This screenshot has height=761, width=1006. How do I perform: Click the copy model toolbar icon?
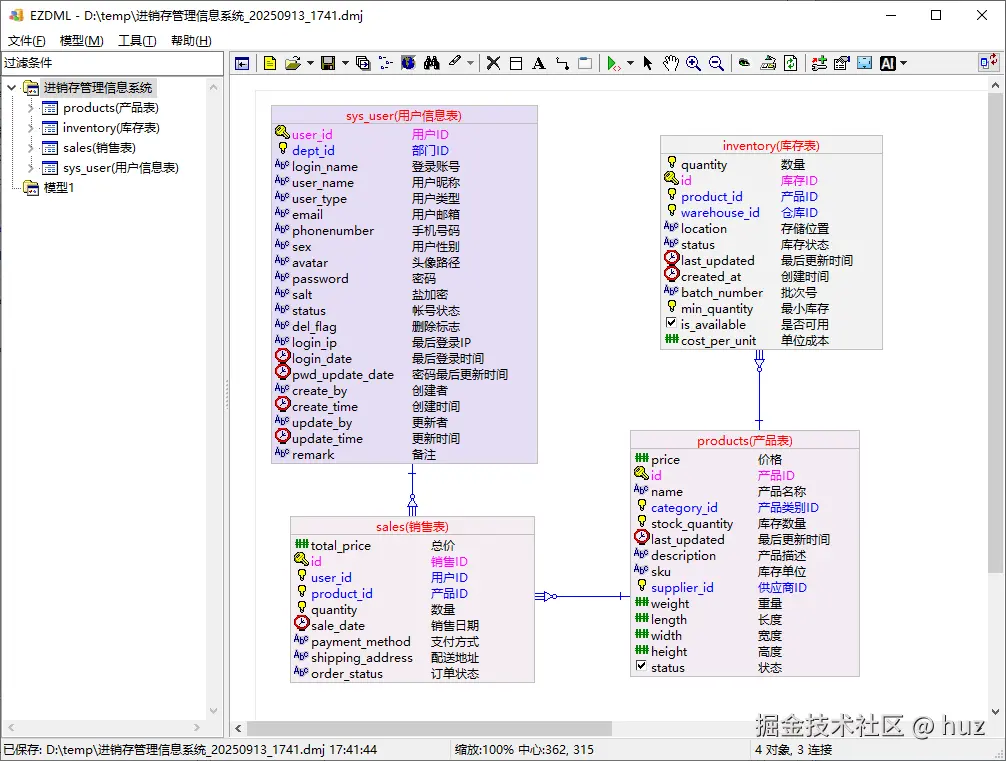click(362, 63)
